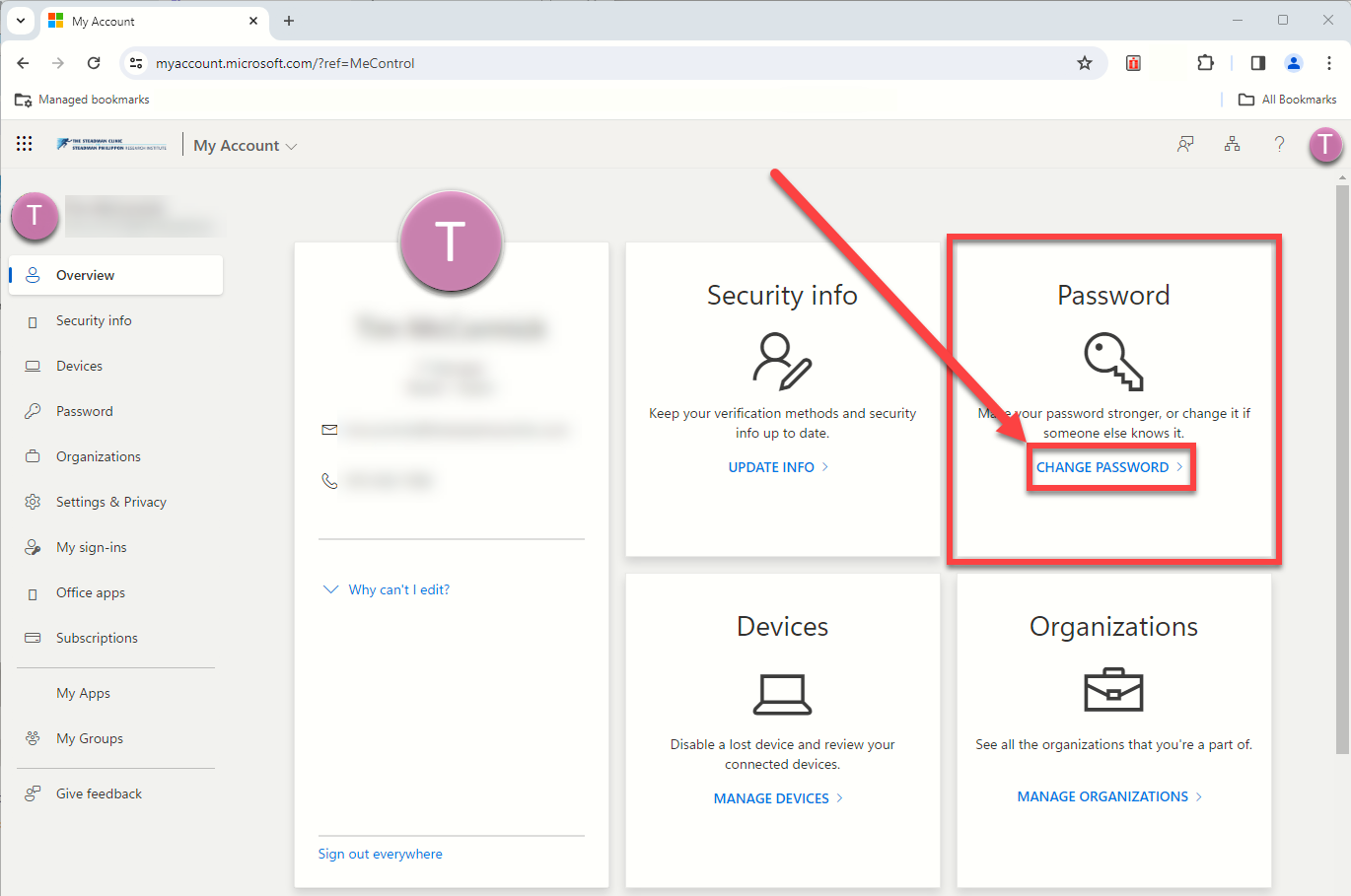
Task: Bookmark this page with the star icon
Action: [1085, 63]
